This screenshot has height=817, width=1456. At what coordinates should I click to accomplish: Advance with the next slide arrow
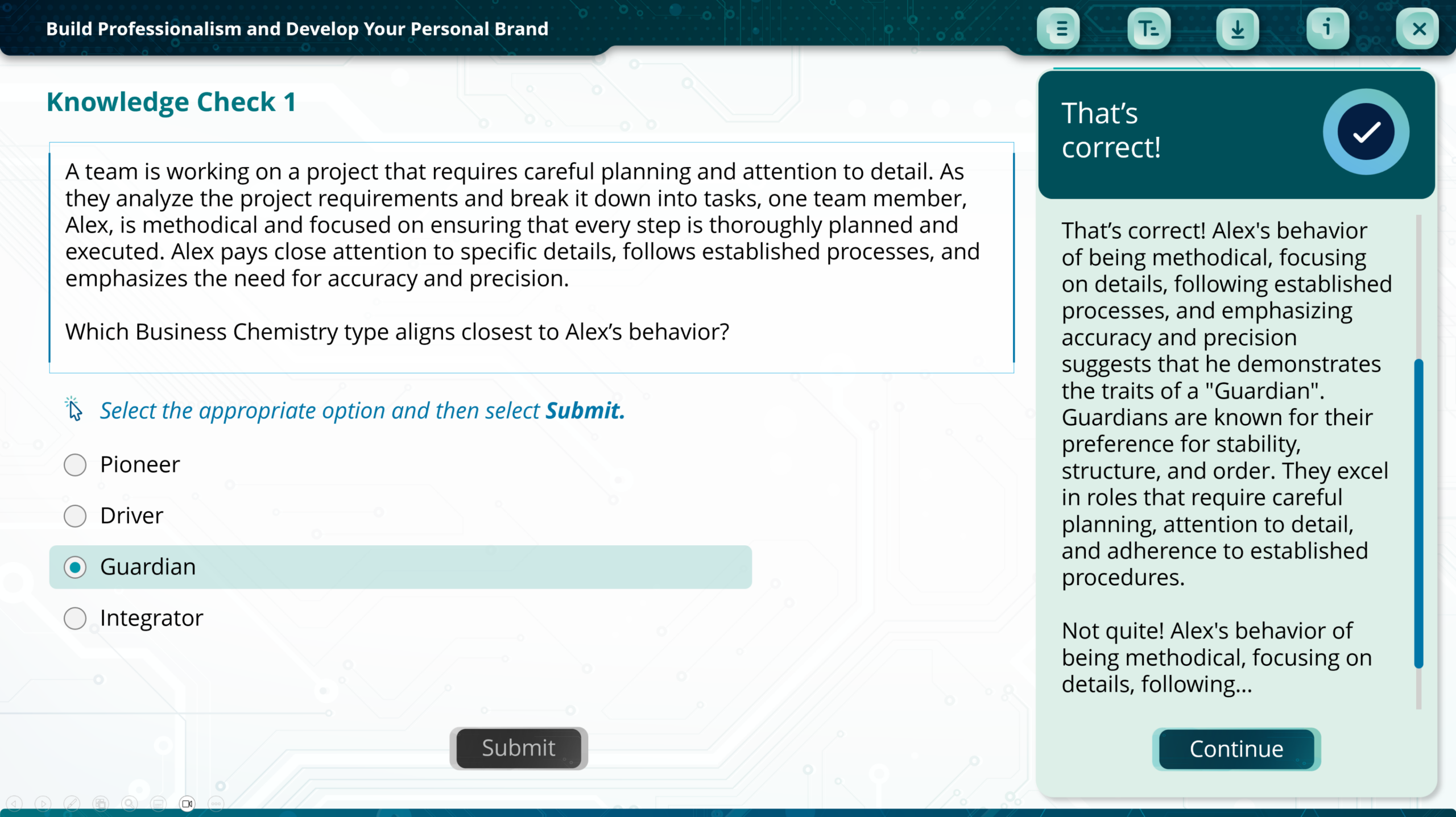click(43, 803)
